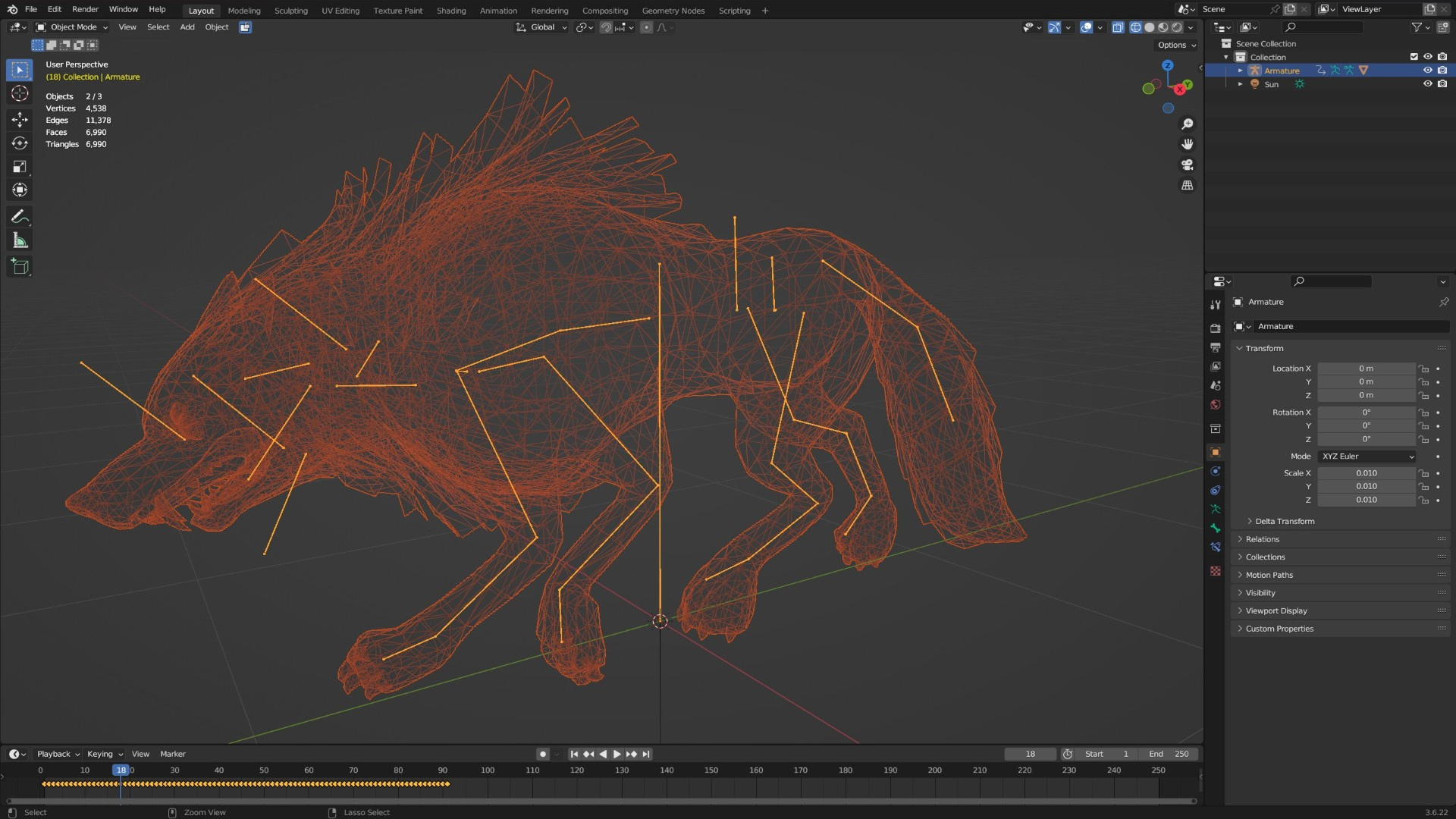Disable the Armature in renders

pos(1442,71)
